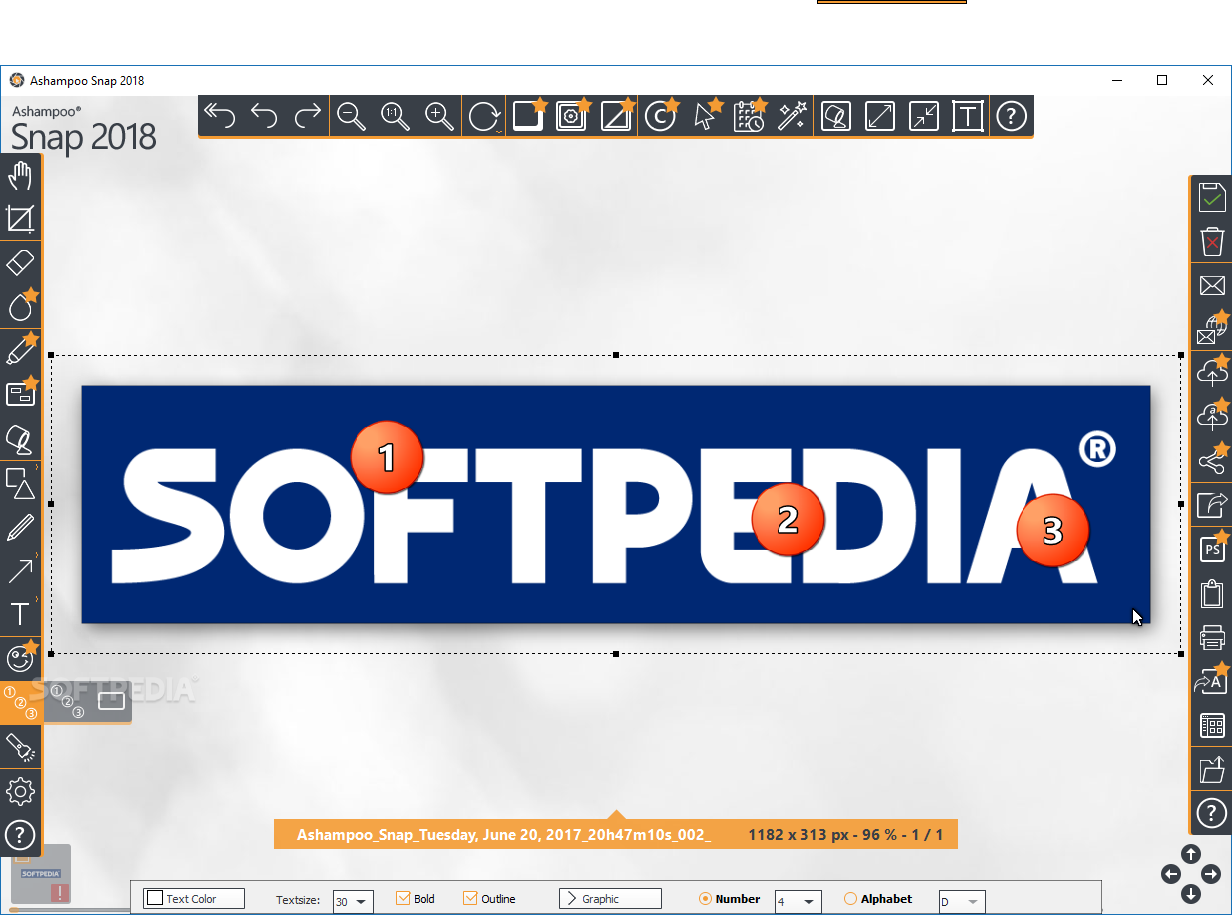1232x915 pixels.
Task: Select the Blur droplet tool
Action: point(20,306)
